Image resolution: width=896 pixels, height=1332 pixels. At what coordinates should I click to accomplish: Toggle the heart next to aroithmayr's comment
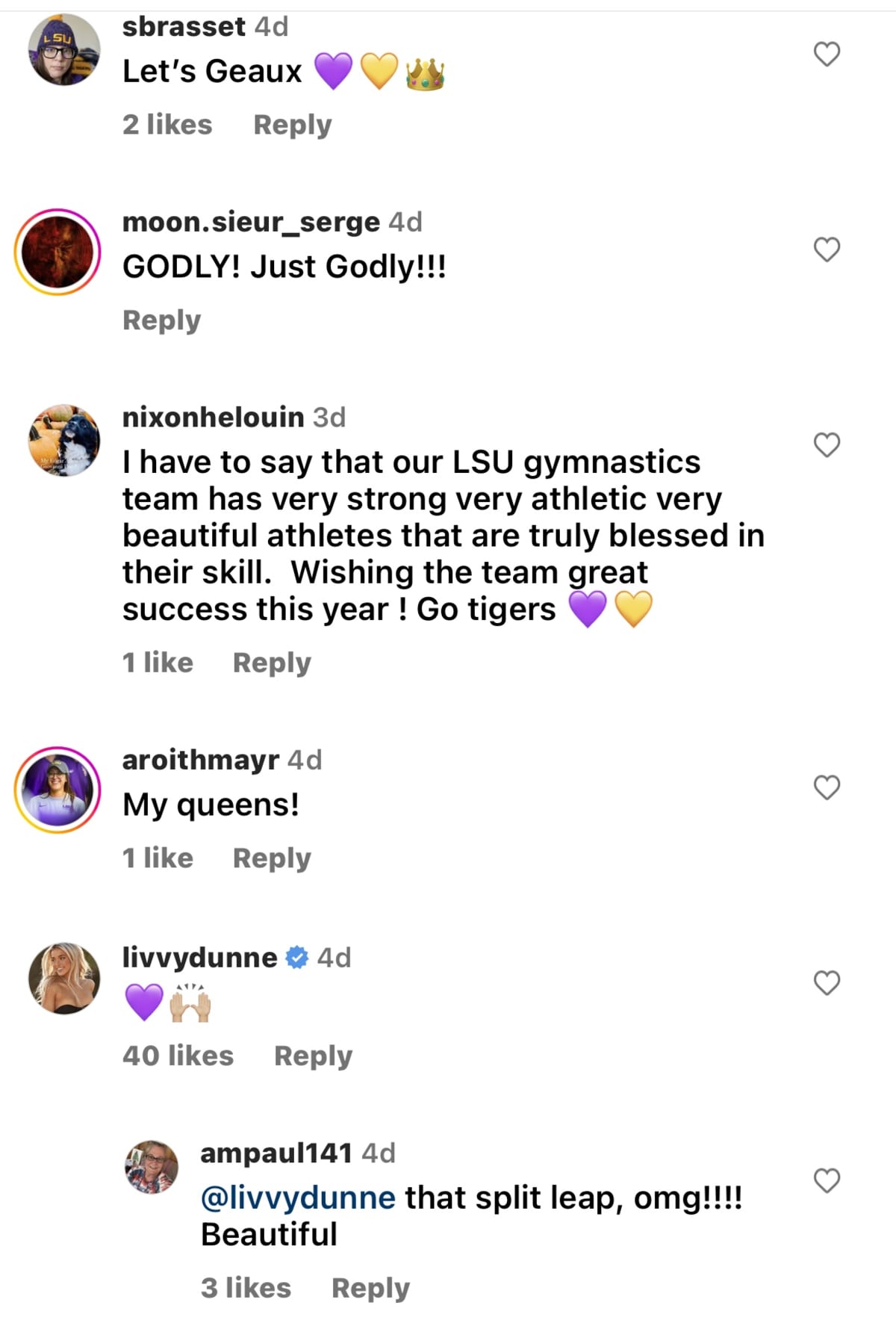click(826, 786)
